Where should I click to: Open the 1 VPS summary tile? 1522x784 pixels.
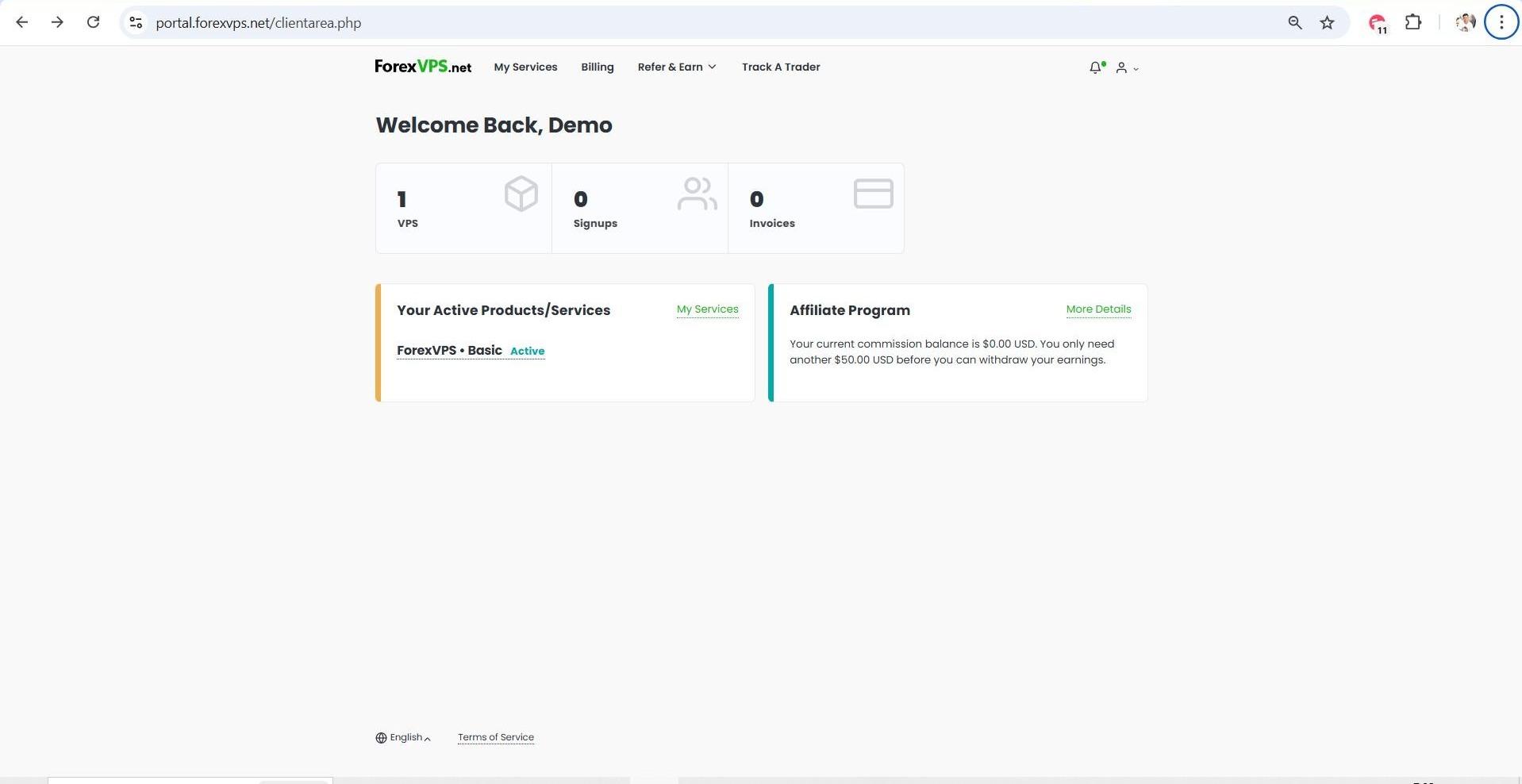[463, 208]
